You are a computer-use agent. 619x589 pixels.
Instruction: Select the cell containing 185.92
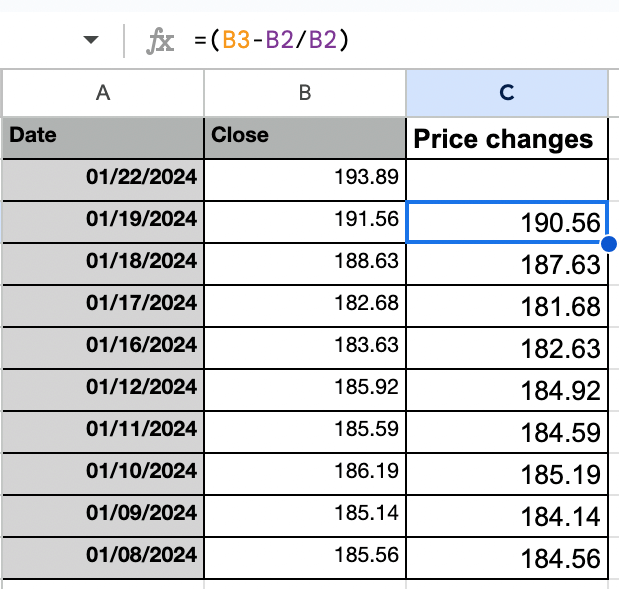(x=305, y=390)
